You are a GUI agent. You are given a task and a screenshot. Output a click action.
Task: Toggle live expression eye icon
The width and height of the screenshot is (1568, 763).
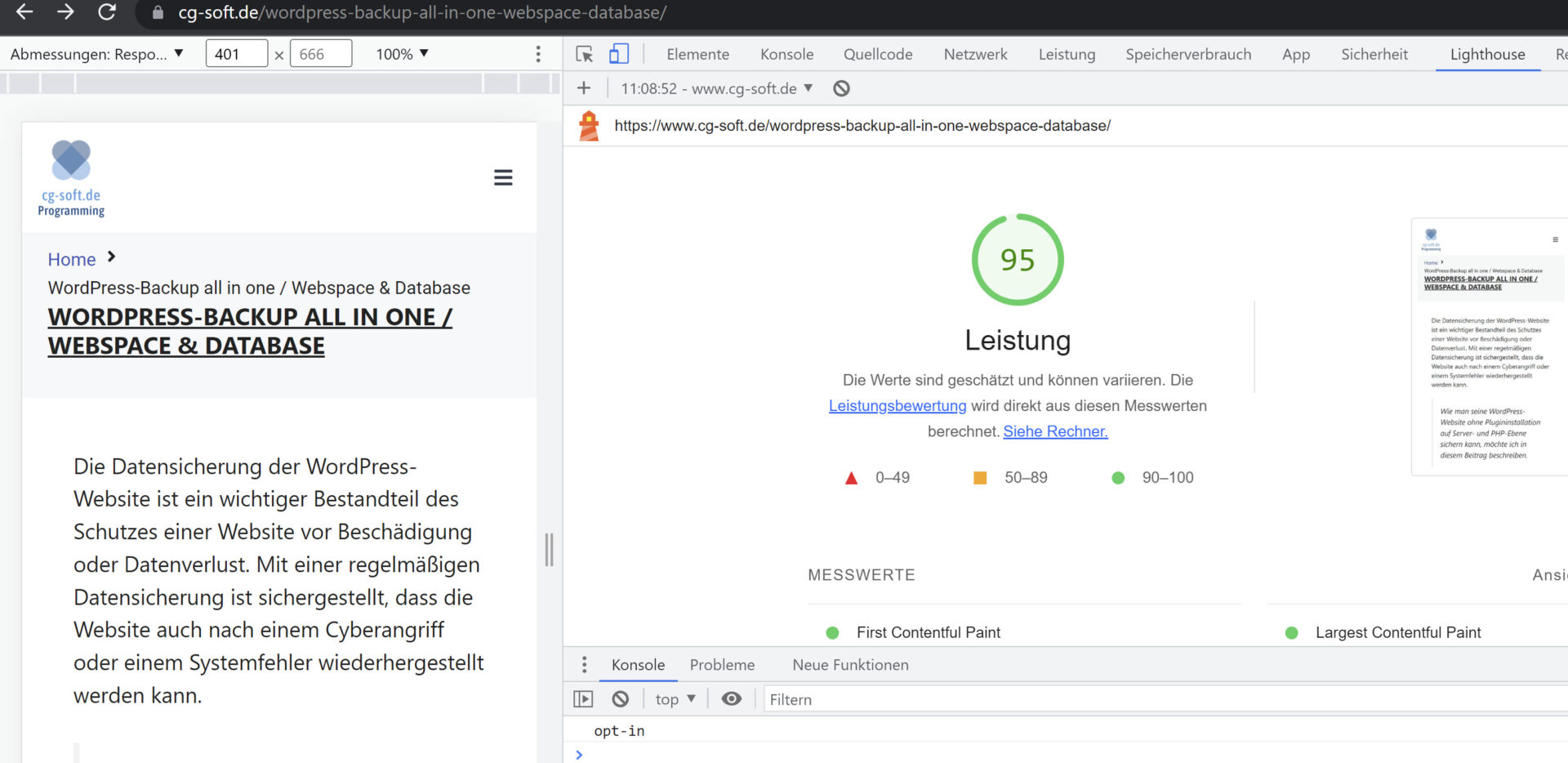click(732, 698)
